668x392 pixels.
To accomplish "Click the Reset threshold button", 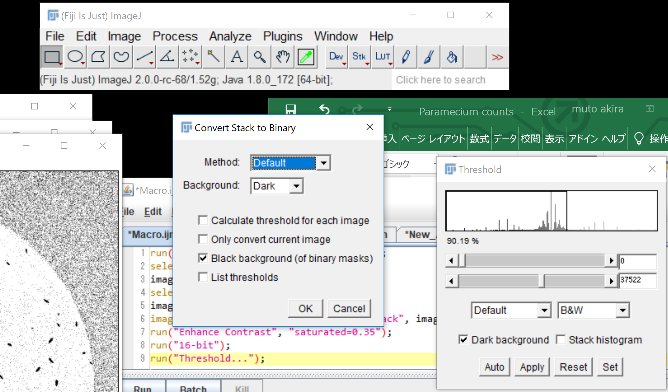I will pyautogui.click(x=573, y=367).
